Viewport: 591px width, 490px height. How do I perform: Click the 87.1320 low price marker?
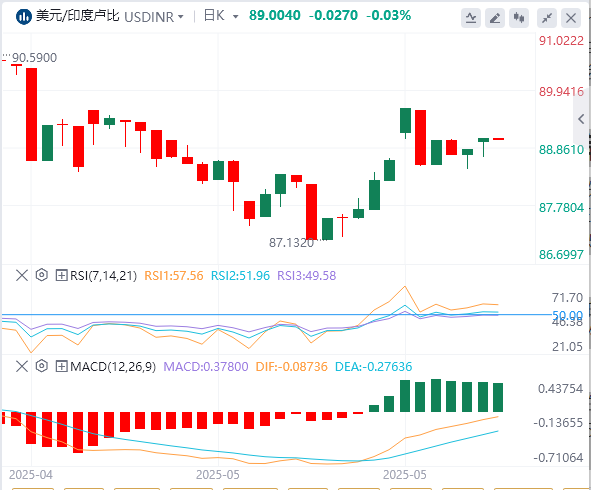(291, 242)
